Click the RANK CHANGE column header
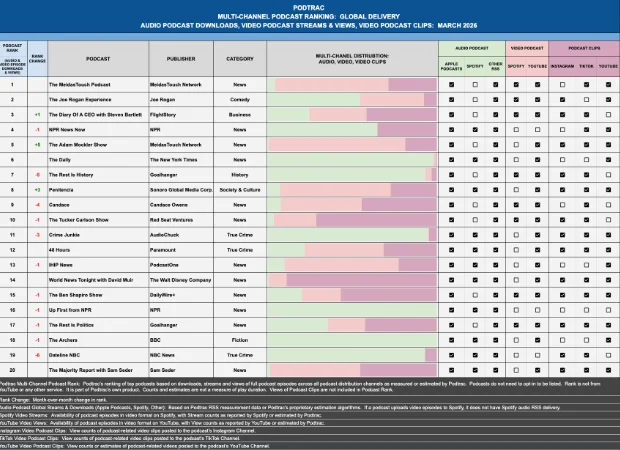The width and height of the screenshot is (620, 450). [38, 59]
